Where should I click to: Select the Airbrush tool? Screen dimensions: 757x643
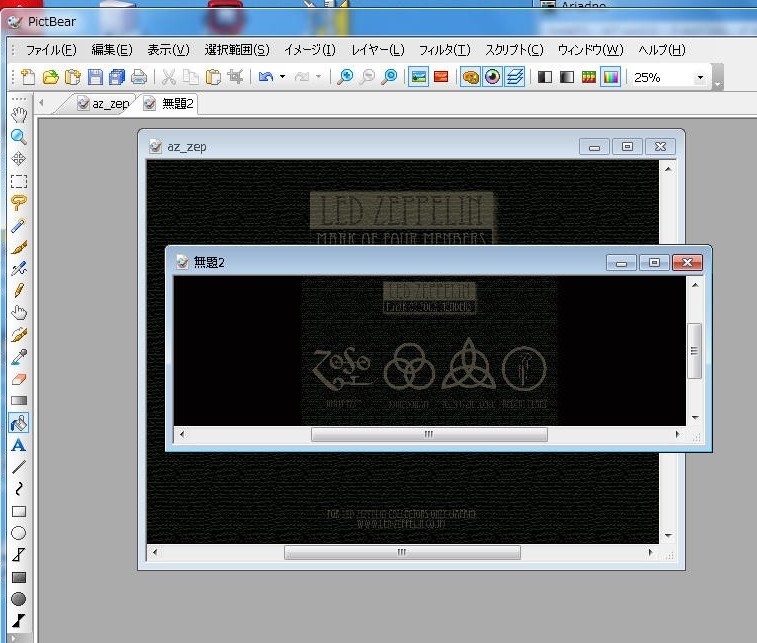point(19,269)
